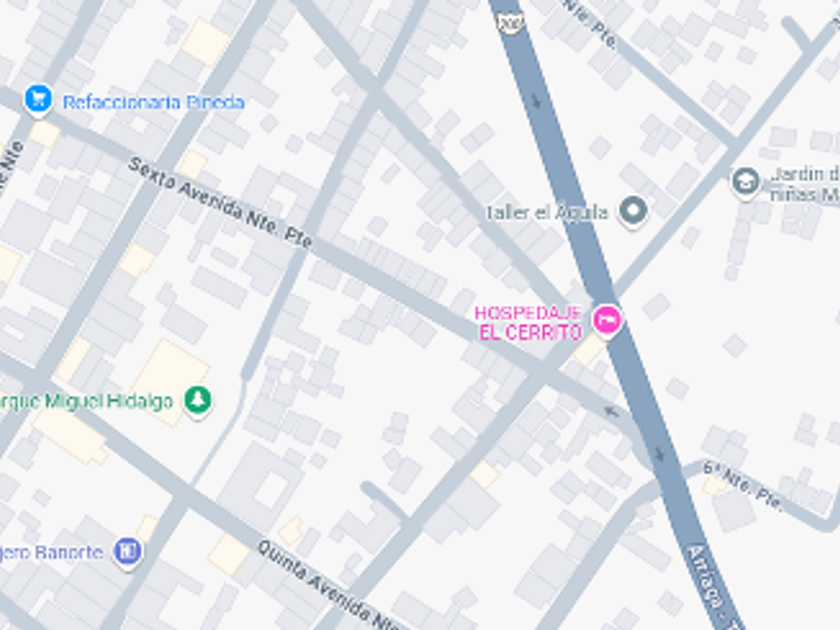Click the Jardín de niñas label text
This screenshot has width=840, height=630.
[805, 184]
